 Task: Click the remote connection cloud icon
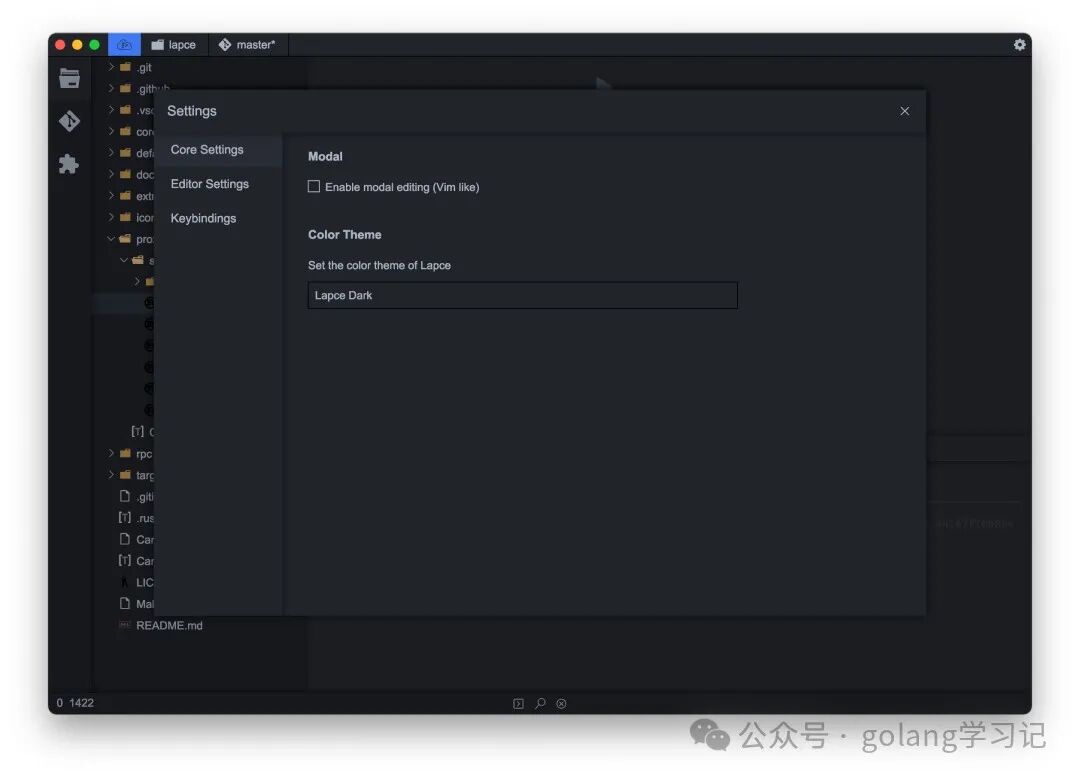coord(124,45)
